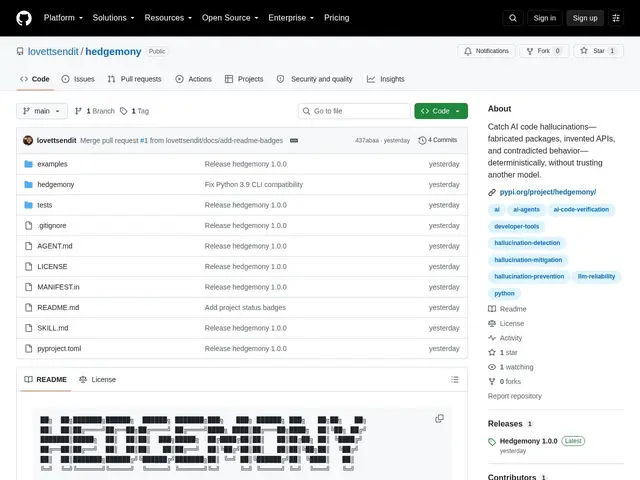Switch to the Issues tab
Viewport: 640px width, 480px height.
(x=78, y=79)
